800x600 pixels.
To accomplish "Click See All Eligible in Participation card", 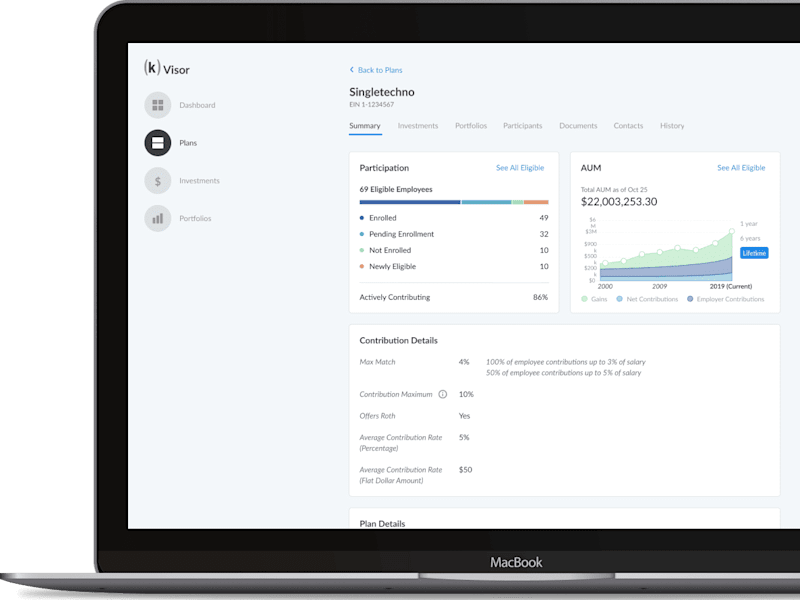I will [520, 168].
